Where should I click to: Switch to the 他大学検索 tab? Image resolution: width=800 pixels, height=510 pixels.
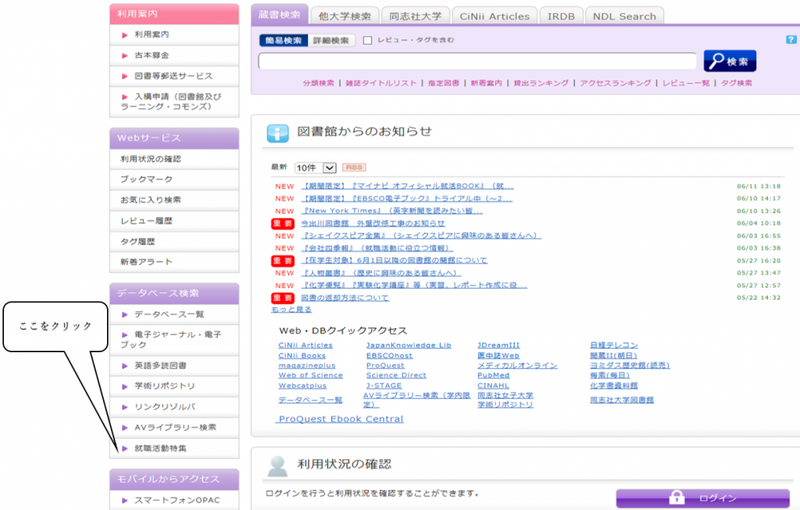click(345, 16)
